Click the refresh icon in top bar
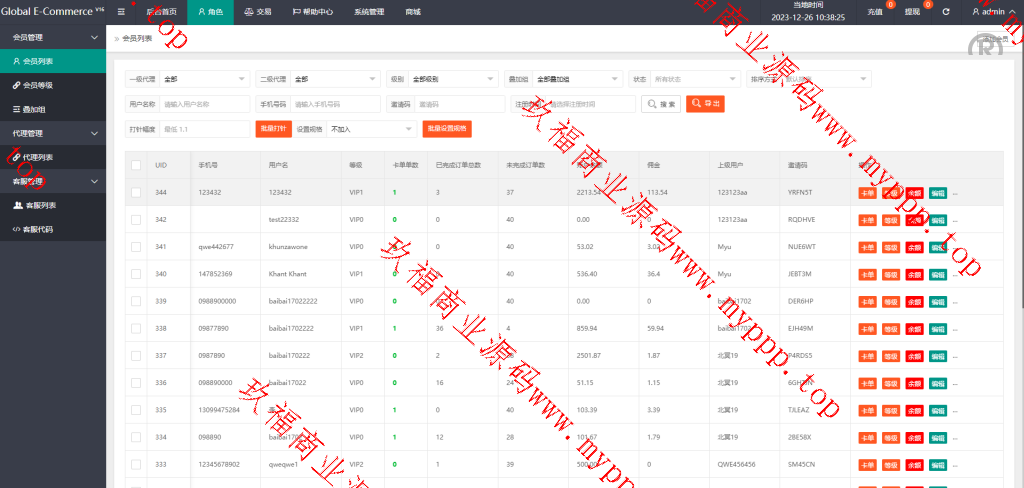The width and height of the screenshot is (1024, 488). [x=945, y=12]
